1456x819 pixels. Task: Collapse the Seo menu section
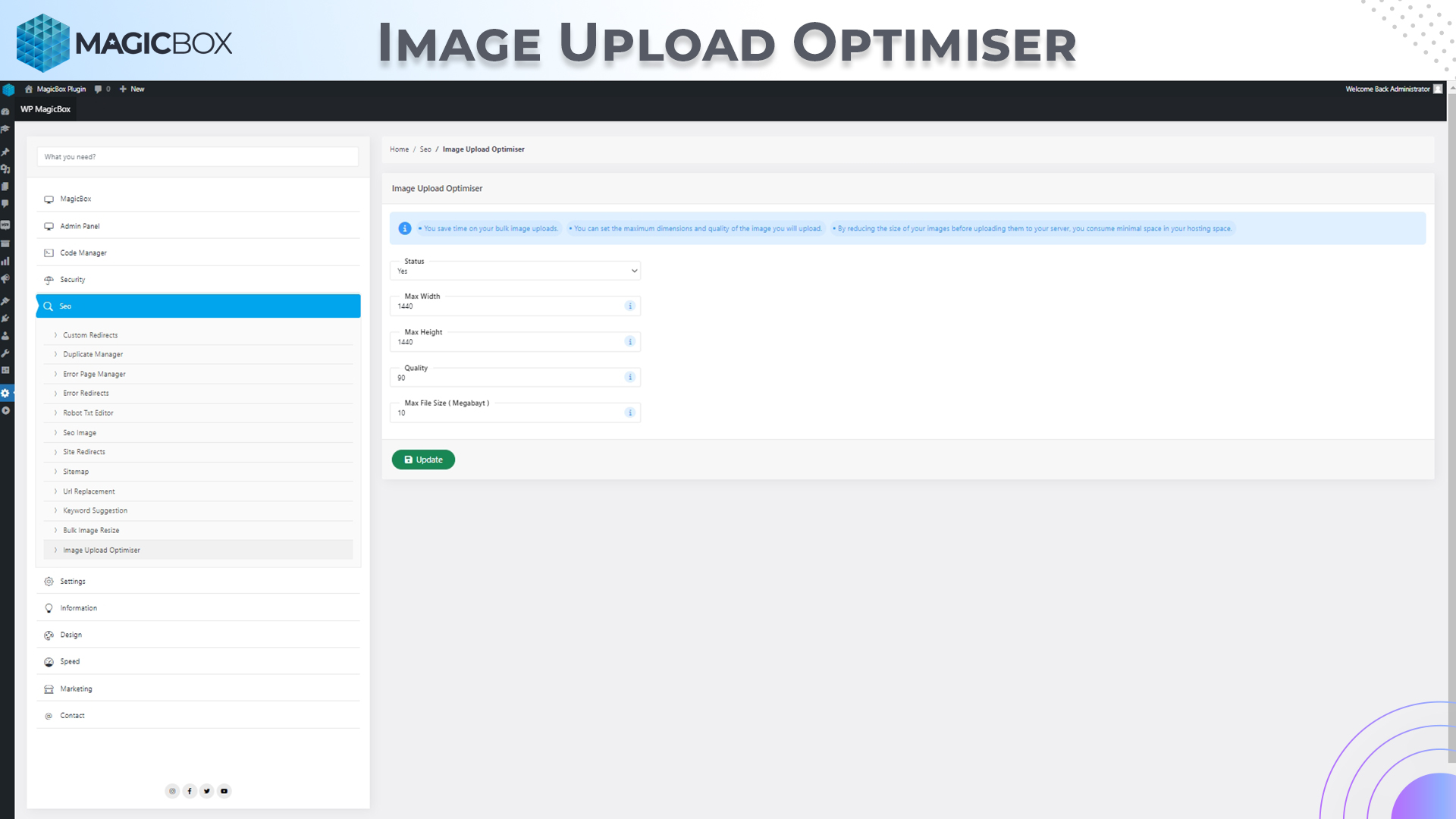198,306
